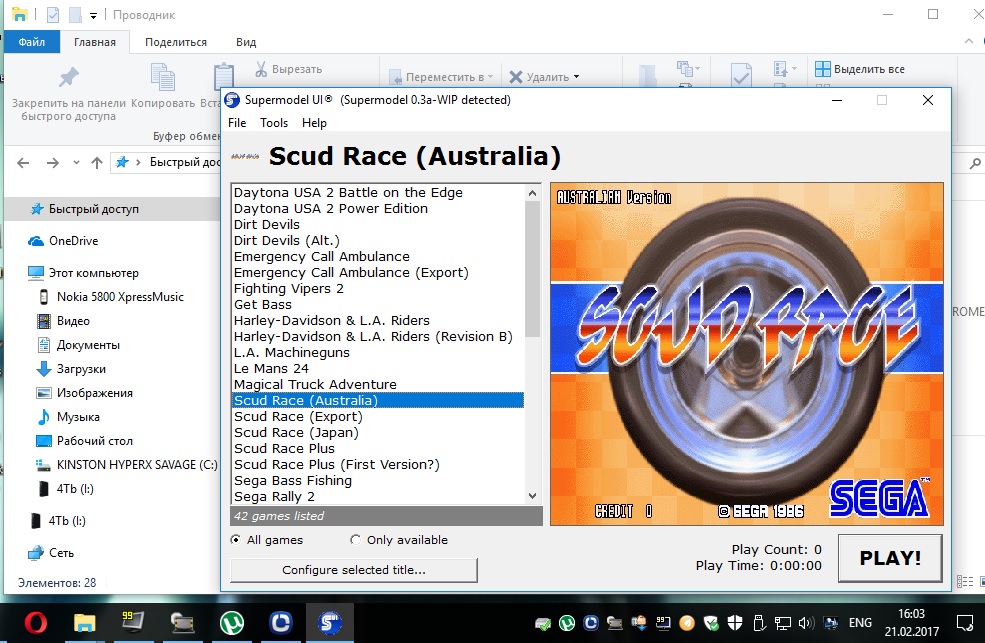Screen dimensions: 985x643
Task: Click Выделить все in the ribbon
Action: click(x=860, y=69)
